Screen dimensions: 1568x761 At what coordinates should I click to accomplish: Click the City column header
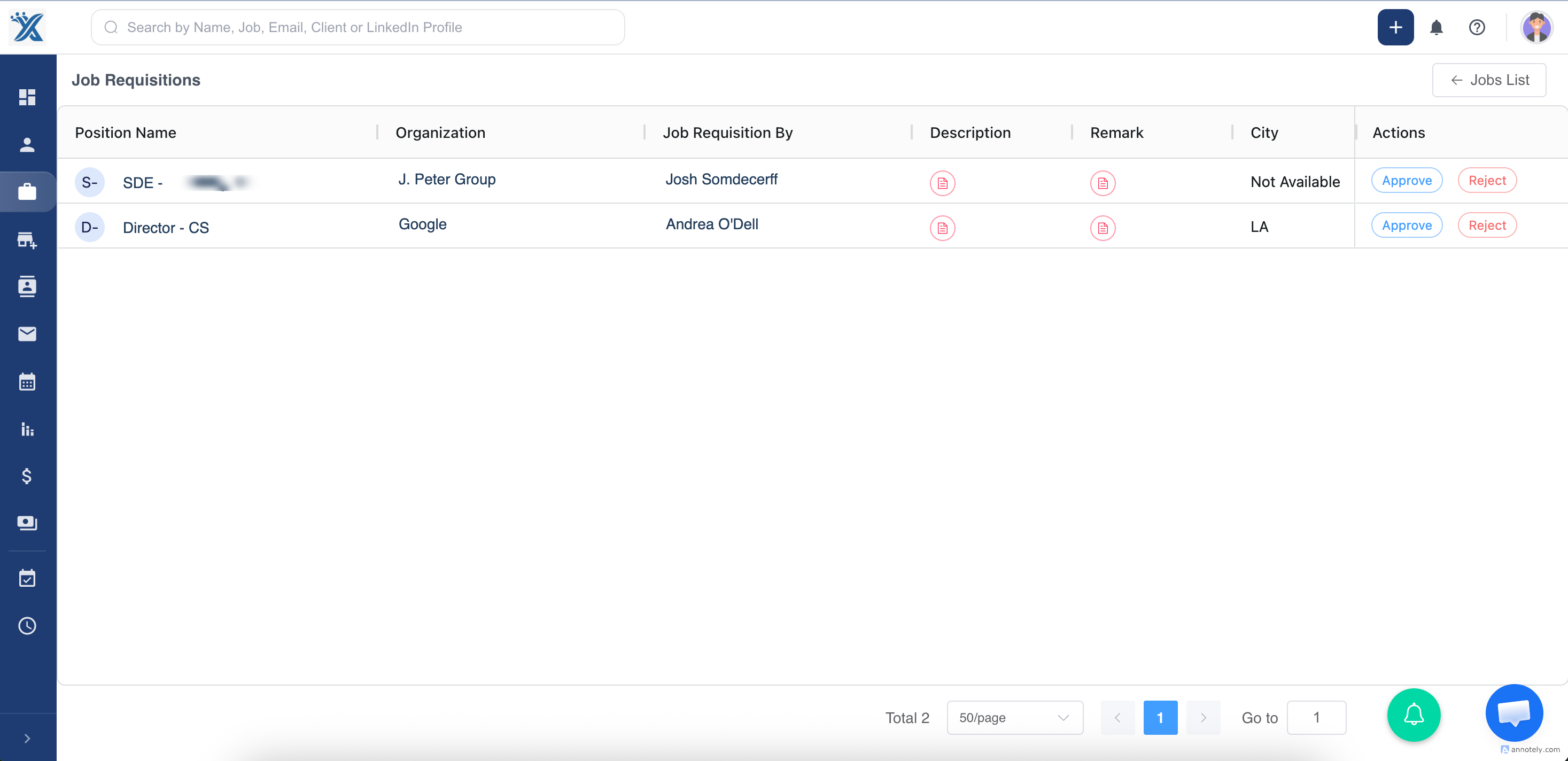(x=1264, y=133)
